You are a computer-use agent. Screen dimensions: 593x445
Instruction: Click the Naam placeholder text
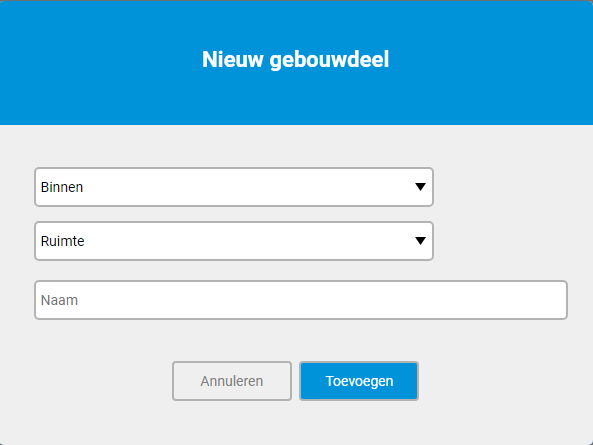tap(59, 300)
